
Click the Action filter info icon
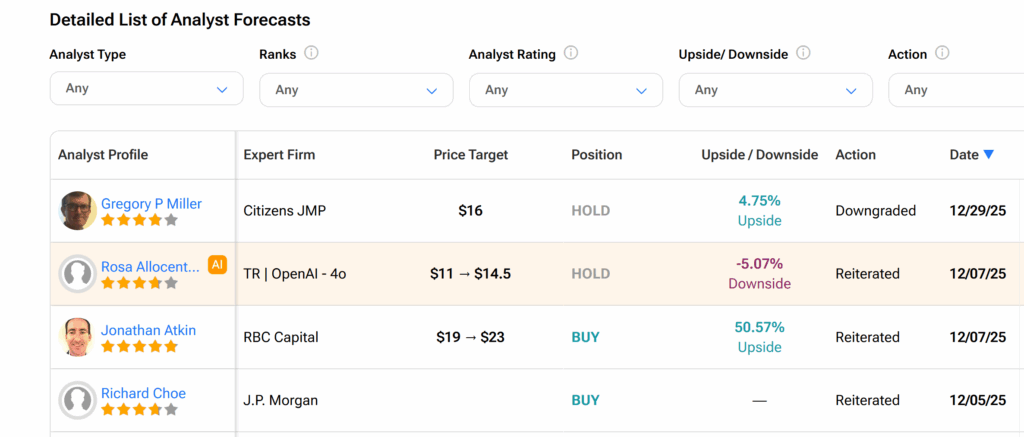942,54
